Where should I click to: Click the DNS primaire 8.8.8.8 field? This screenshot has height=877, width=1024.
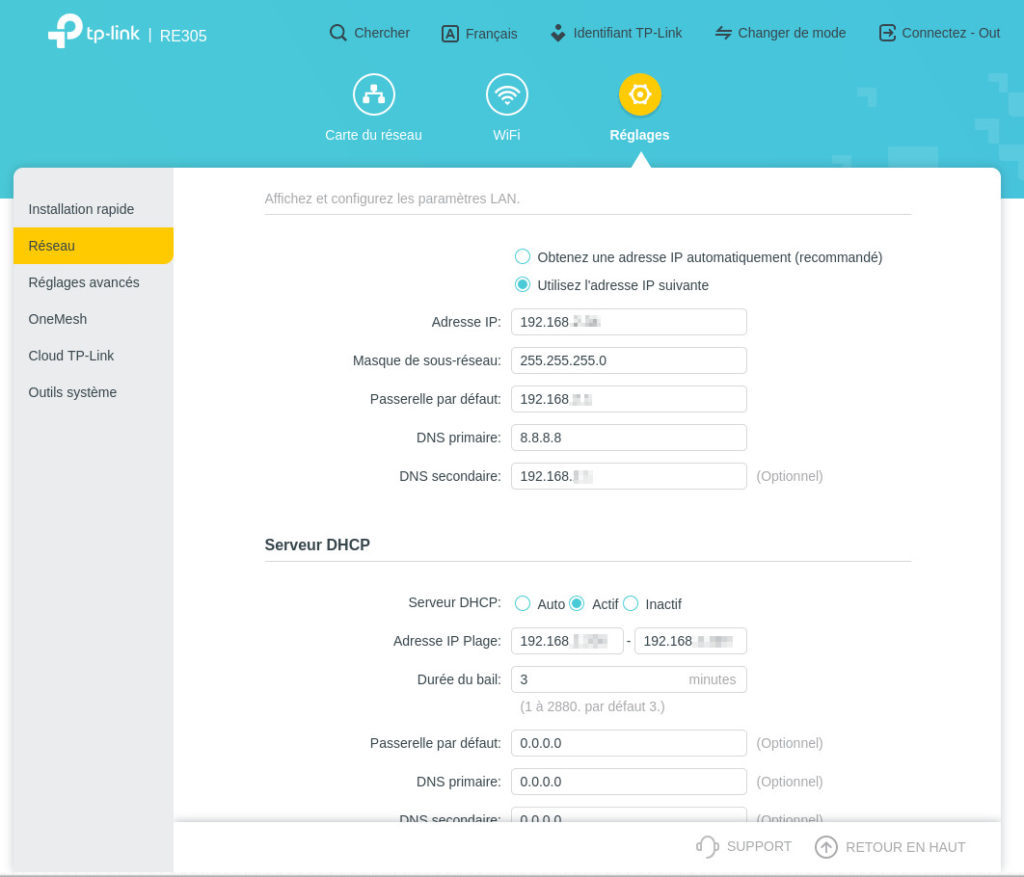pos(628,438)
